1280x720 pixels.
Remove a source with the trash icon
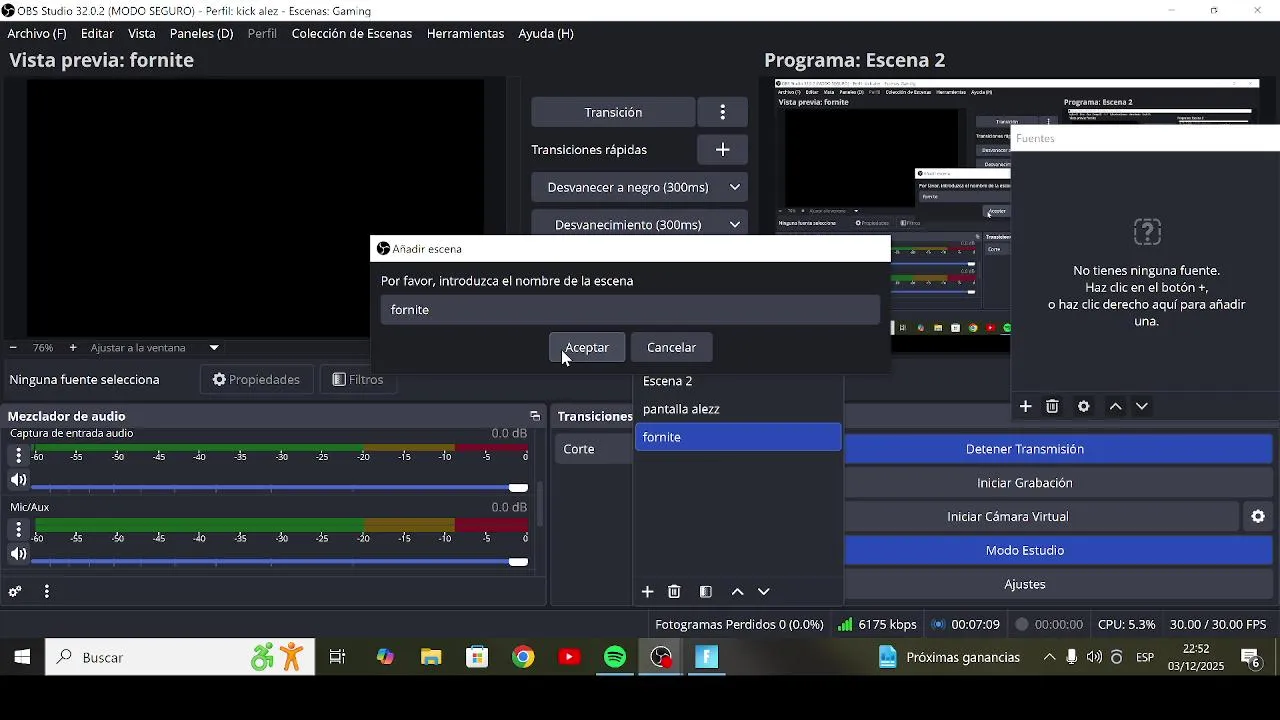1052,406
